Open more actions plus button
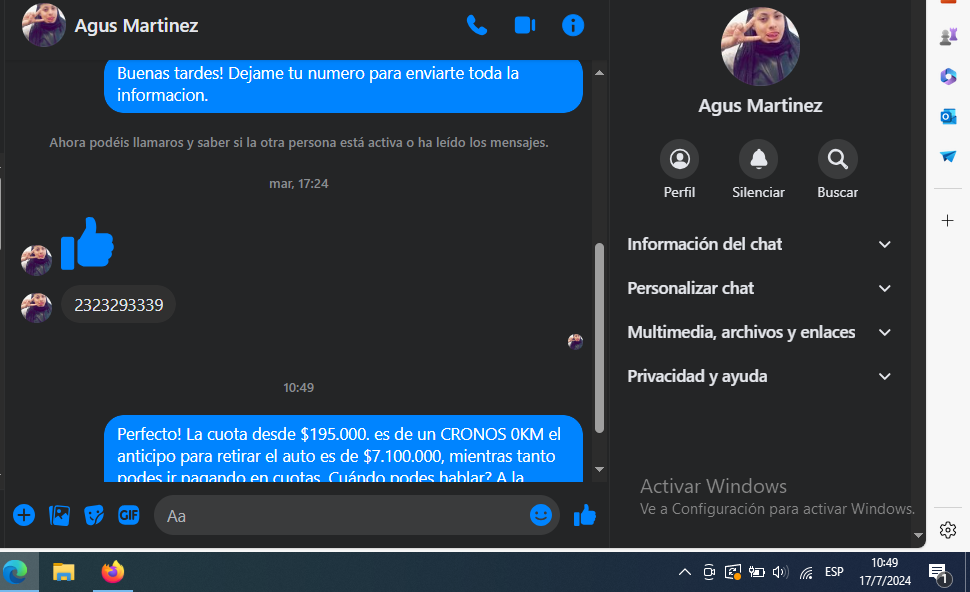 [24, 515]
